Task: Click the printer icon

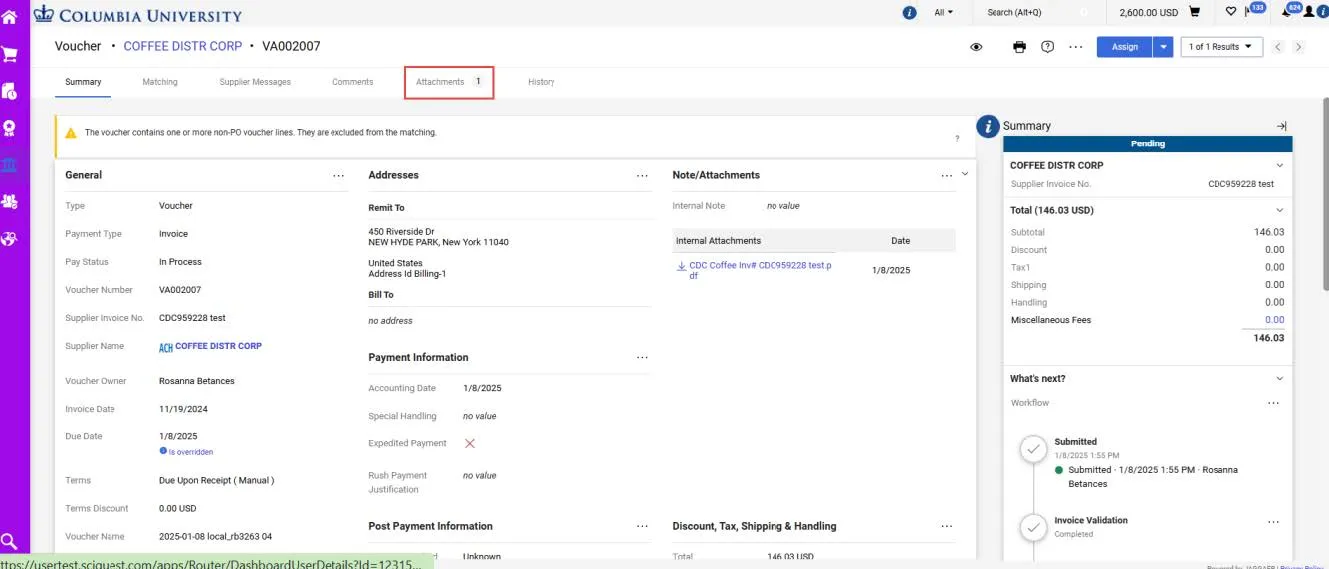Action: coord(1019,47)
